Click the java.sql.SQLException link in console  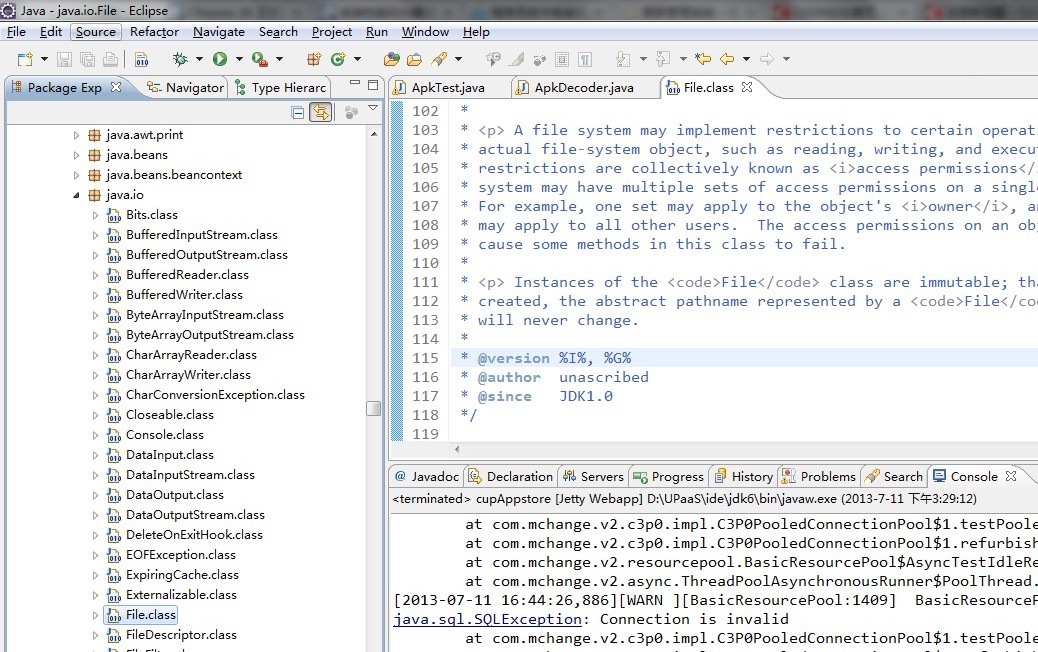[x=487, y=619]
